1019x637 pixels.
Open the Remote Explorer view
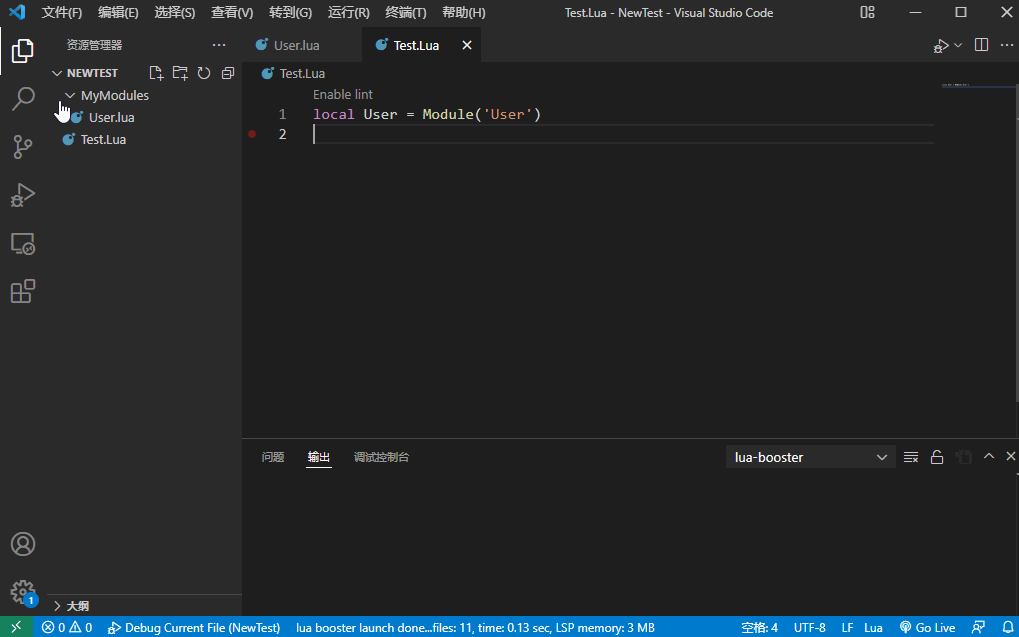pyautogui.click(x=23, y=244)
